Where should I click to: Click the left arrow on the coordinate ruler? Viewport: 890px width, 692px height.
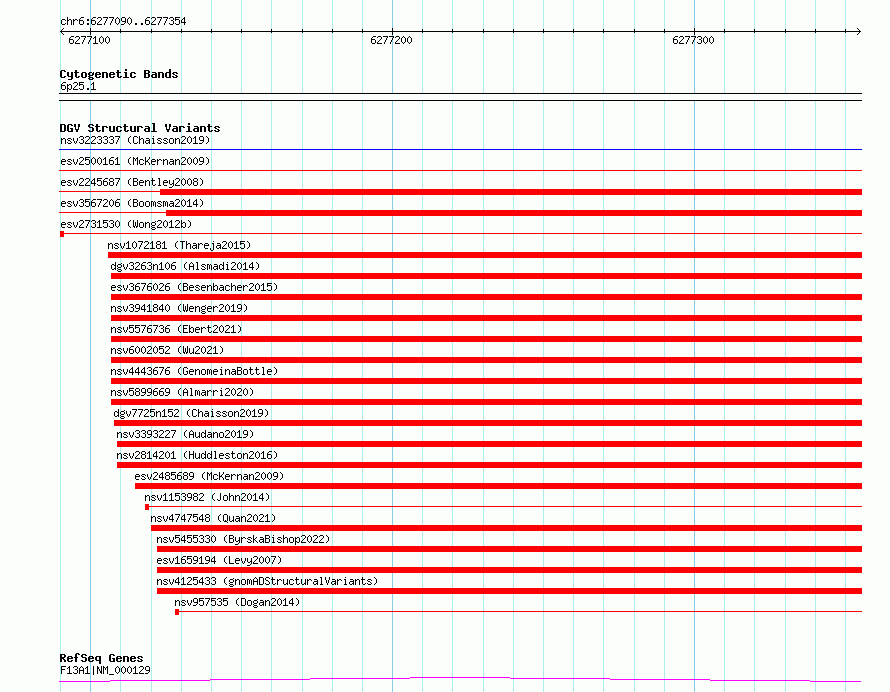coord(62,32)
